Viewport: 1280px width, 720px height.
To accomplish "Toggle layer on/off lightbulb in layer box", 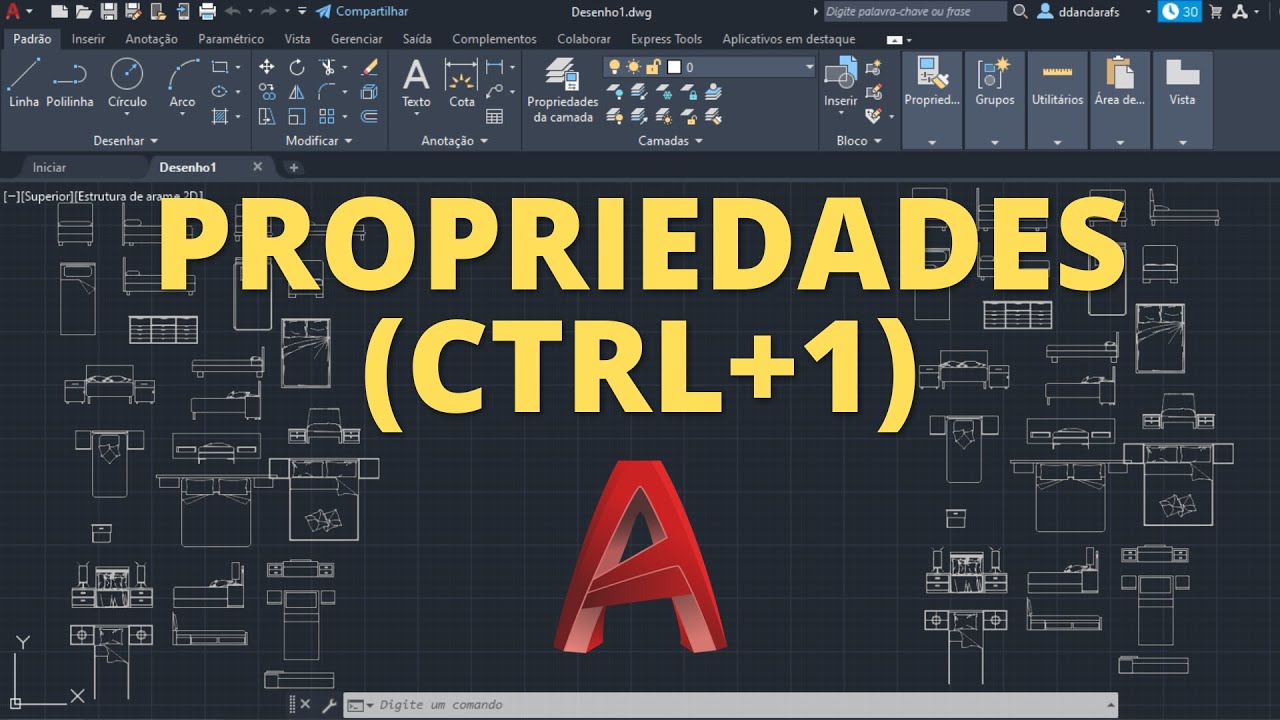I will pos(616,67).
